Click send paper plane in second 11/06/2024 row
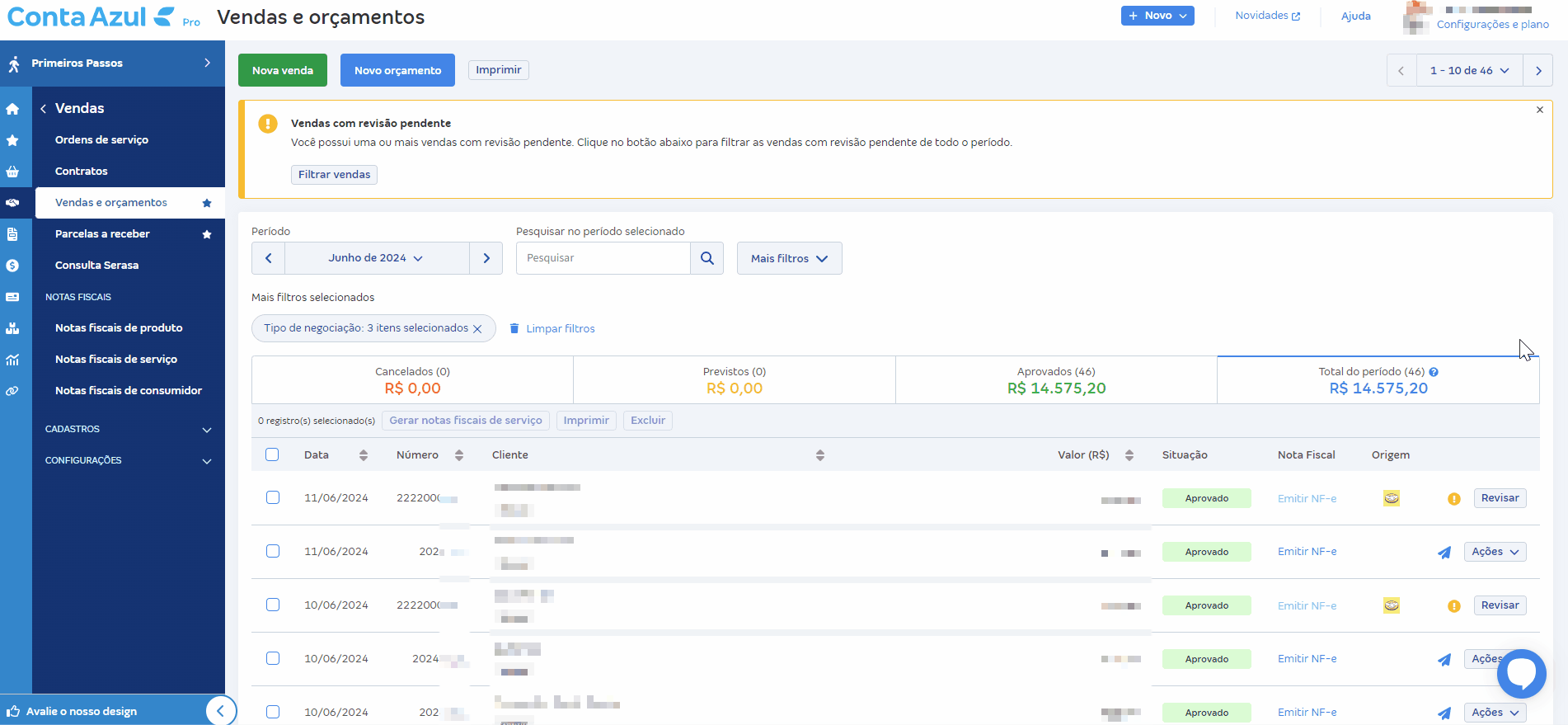Image resolution: width=1568 pixels, height=725 pixels. (1444, 553)
